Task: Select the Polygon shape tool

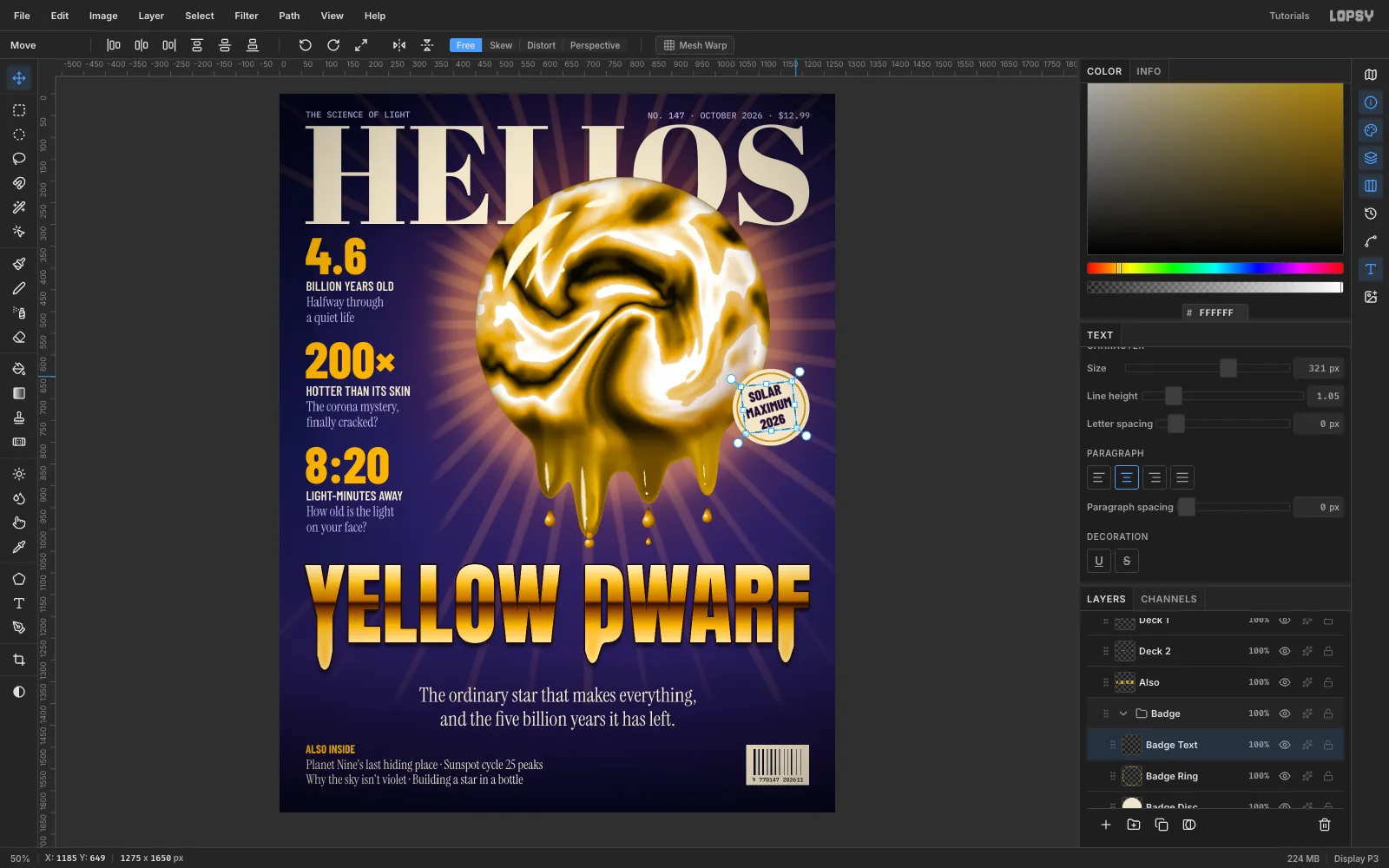Action: tap(18, 579)
